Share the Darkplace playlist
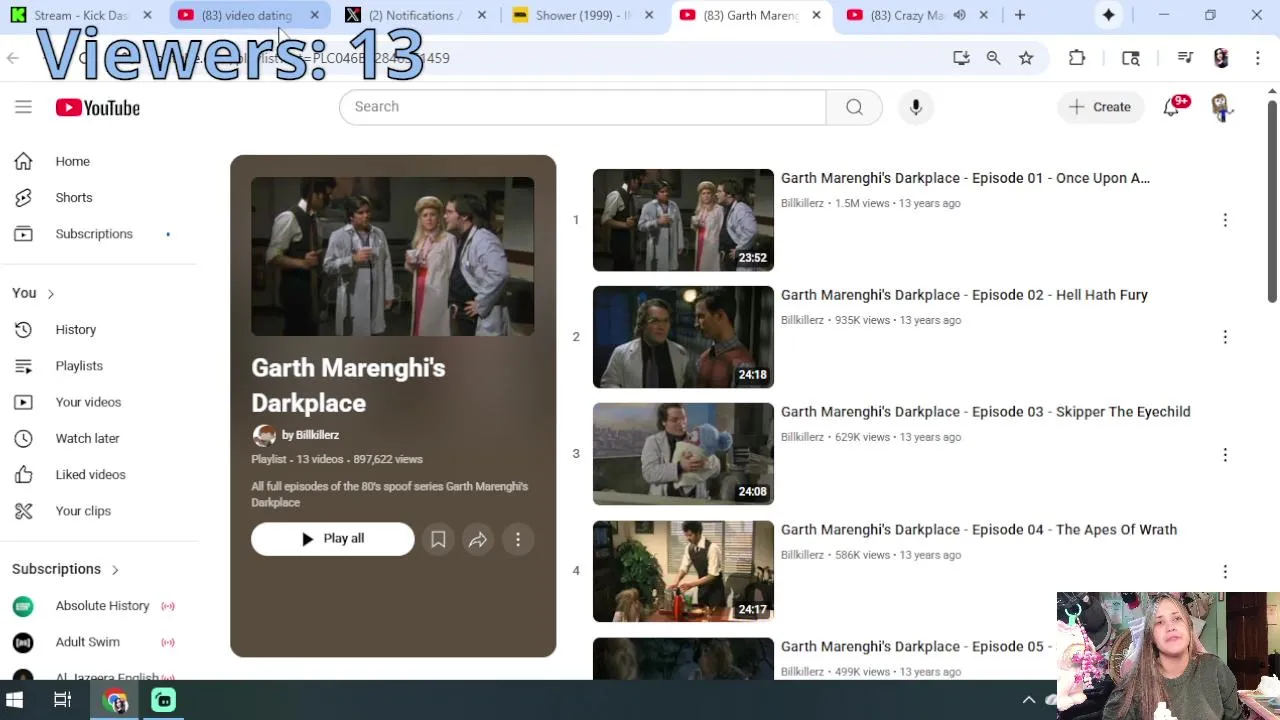 (x=478, y=539)
